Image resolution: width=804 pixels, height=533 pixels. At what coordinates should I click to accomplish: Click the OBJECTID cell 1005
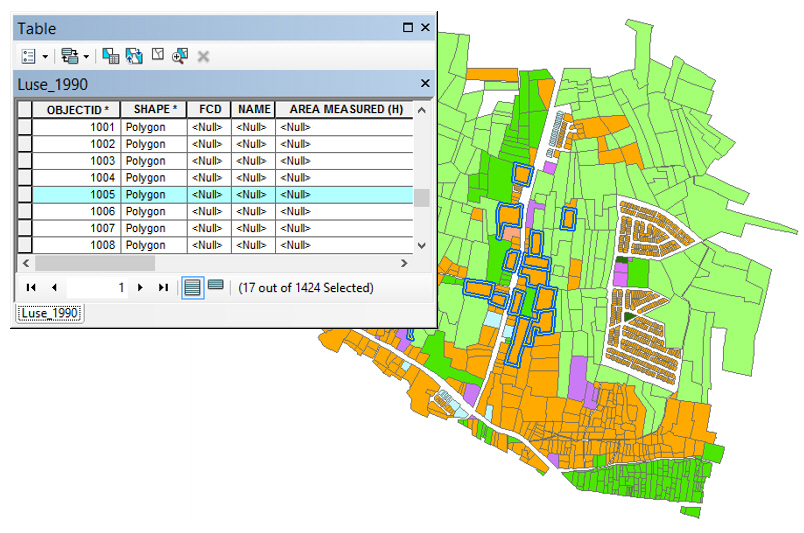pos(76,195)
